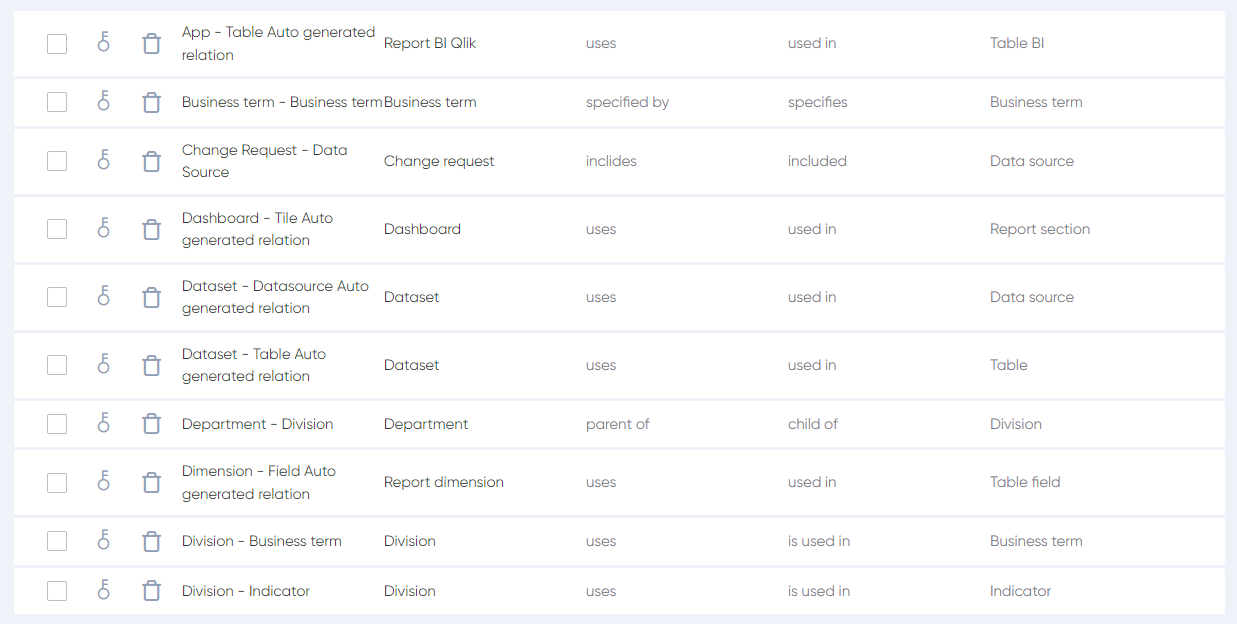Click key icon for Division - Indicator row
This screenshot has height=624, width=1237.
coord(103,591)
